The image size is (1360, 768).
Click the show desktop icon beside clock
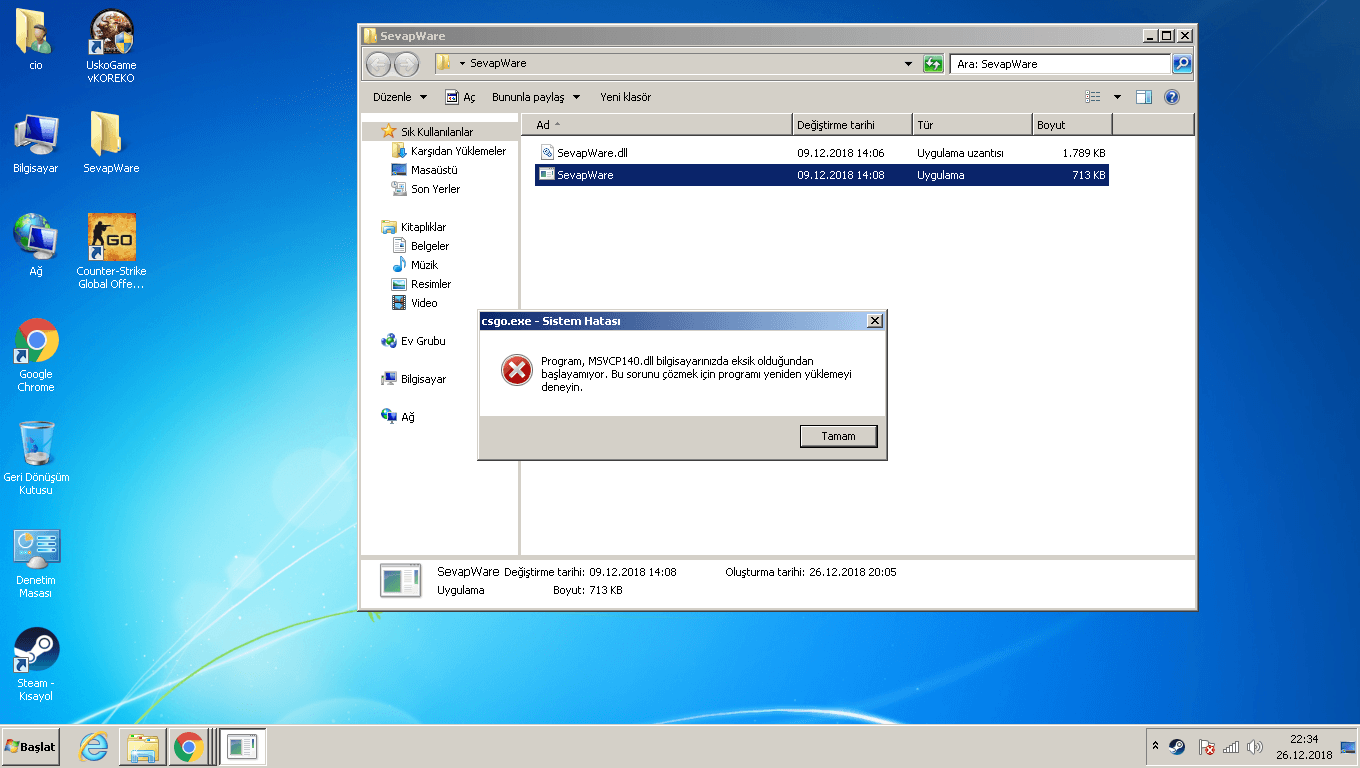[1347, 747]
